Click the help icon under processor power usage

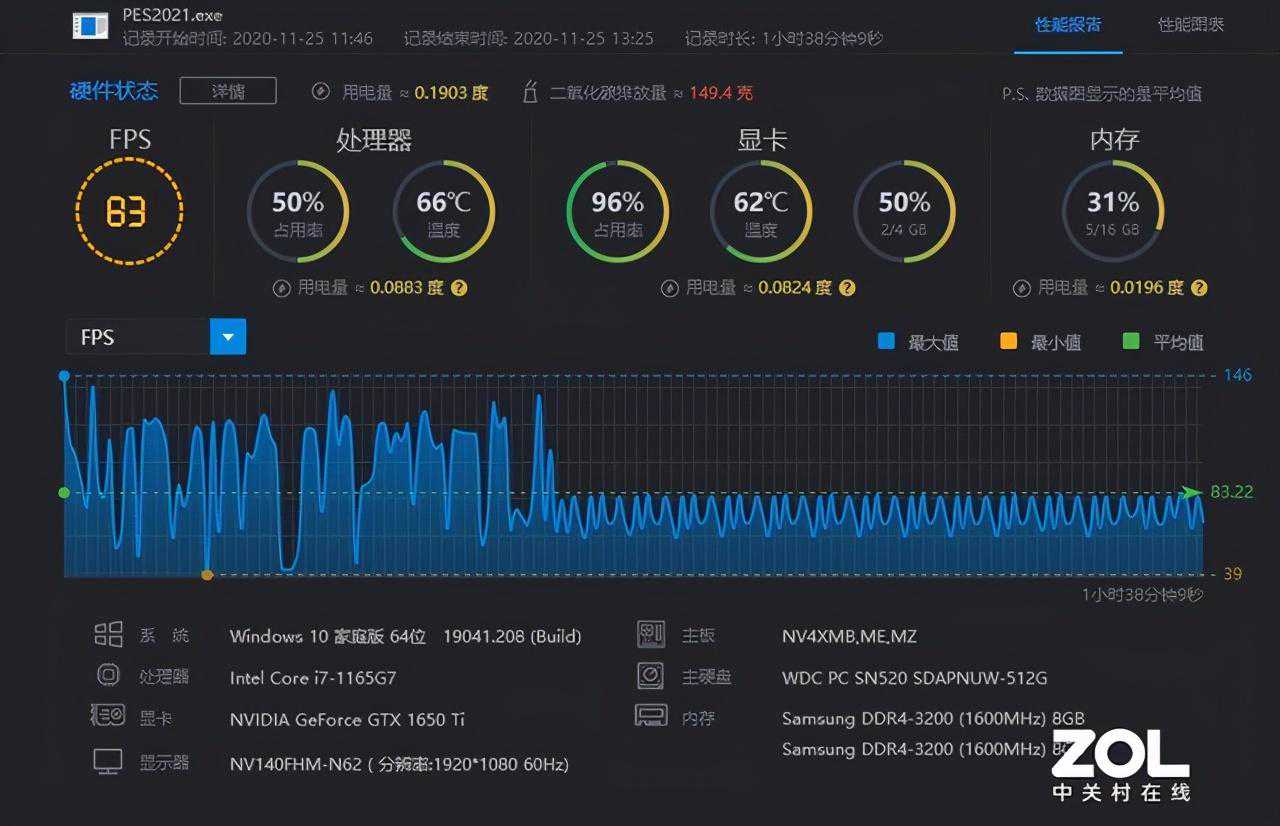click(459, 288)
